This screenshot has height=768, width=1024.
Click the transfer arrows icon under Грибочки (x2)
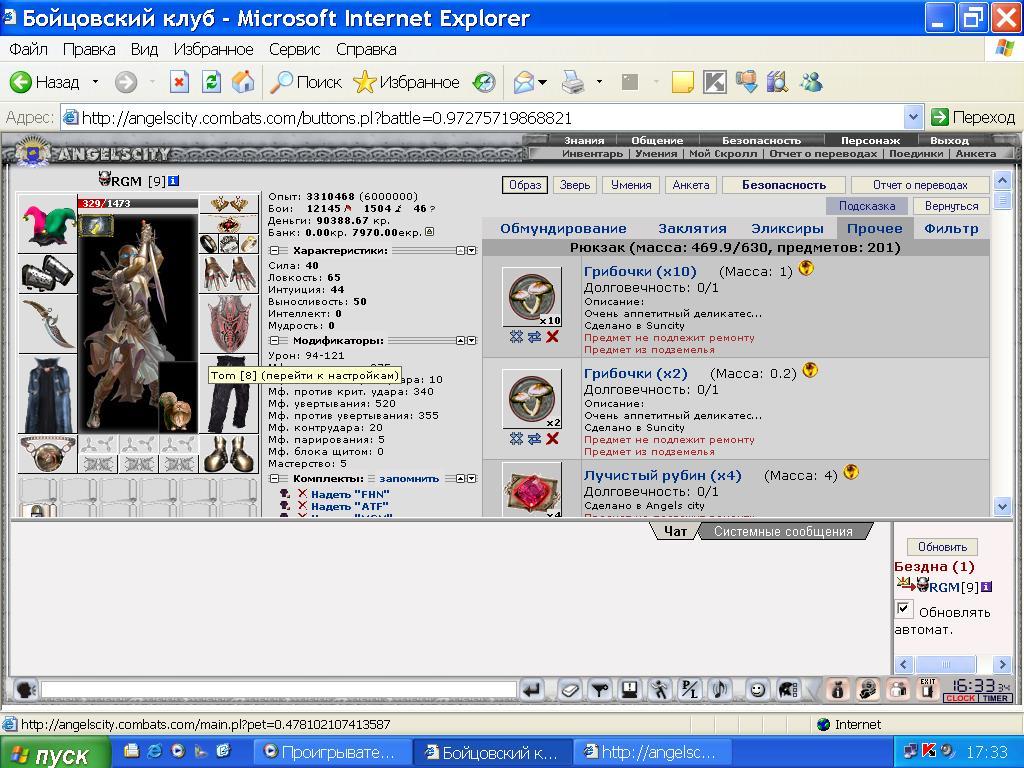pyautogui.click(x=534, y=438)
